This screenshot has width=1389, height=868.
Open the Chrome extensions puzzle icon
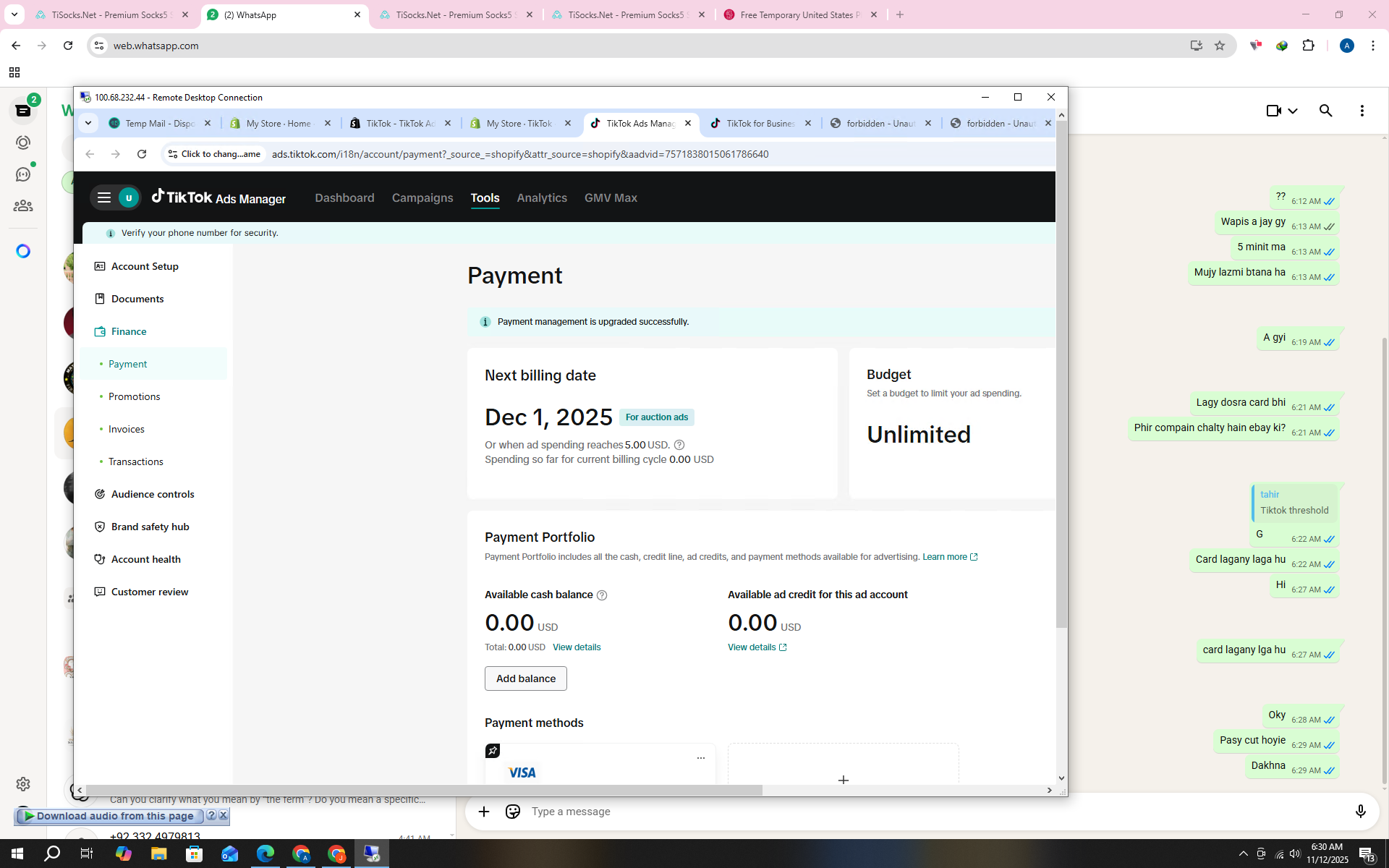click(1308, 46)
